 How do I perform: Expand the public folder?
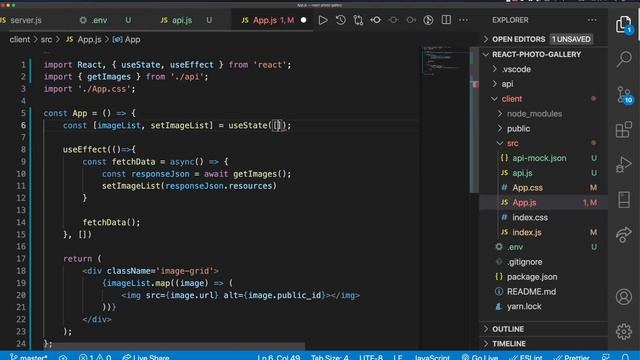(x=543, y=128)
